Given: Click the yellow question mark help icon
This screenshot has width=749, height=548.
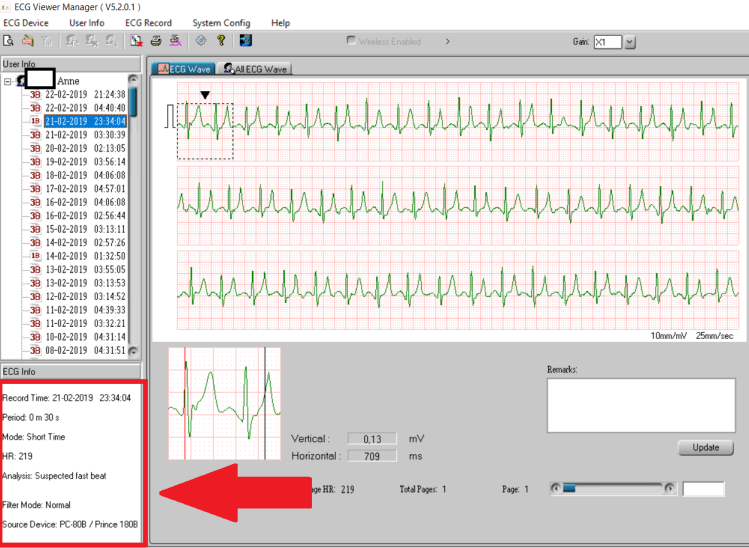Looking at the screenshot, I should coord(221,41).
